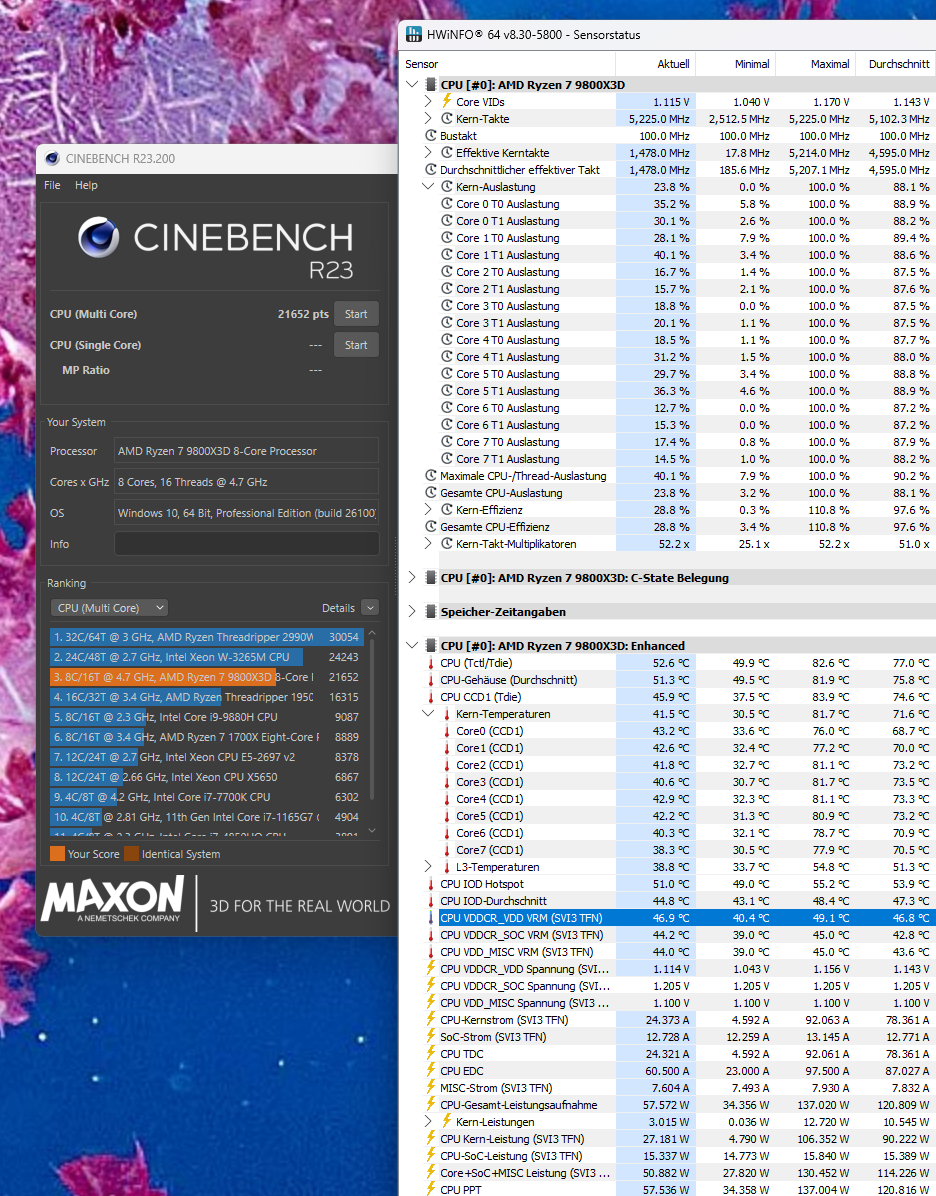Click the Aktuell column header

click(x=655, y=64)
